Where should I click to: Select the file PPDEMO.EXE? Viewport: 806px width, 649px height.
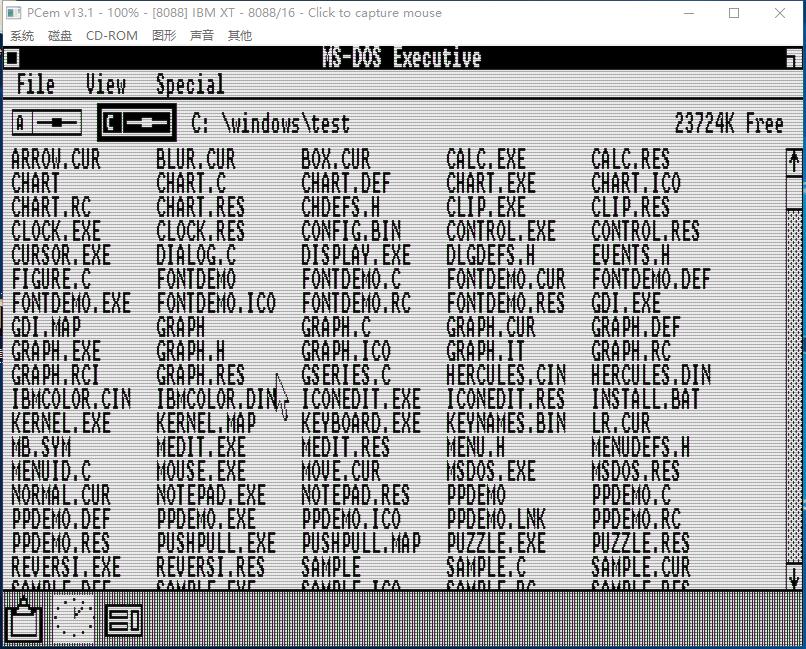point(206,519)
